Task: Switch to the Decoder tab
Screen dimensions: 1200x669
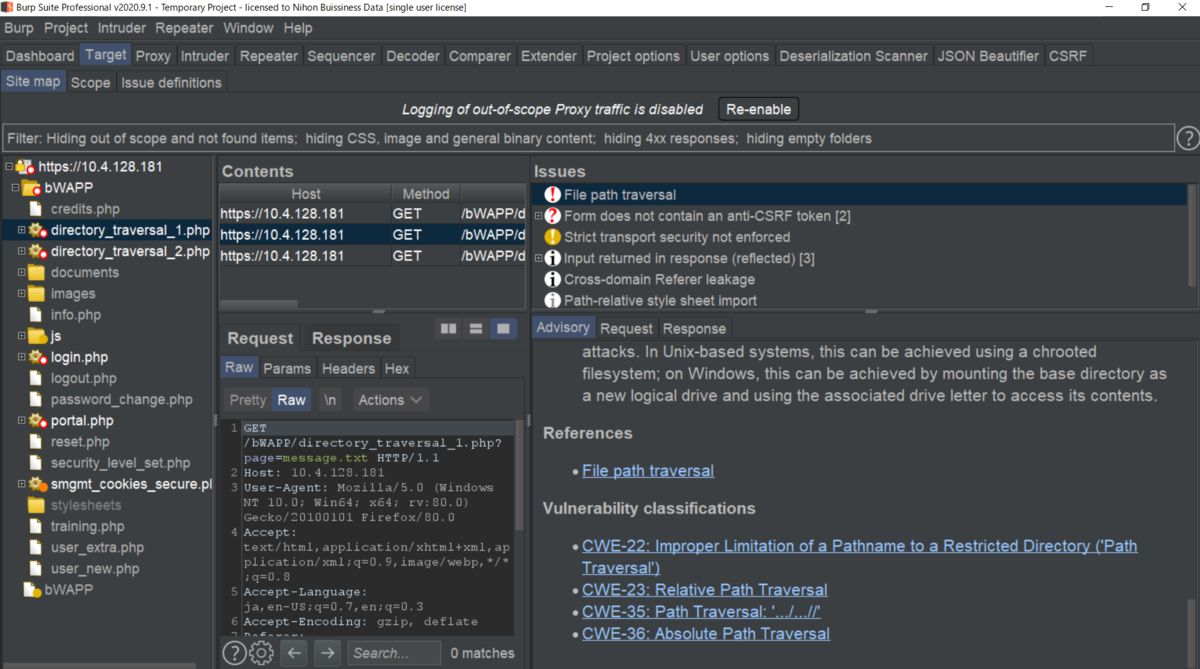Action: coord(412,56)
